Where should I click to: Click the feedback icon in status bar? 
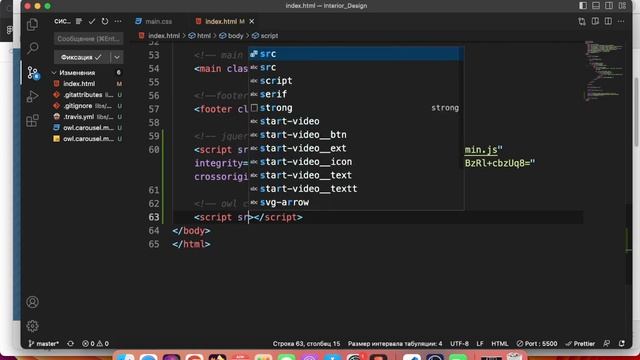click(x=607, y=344)
